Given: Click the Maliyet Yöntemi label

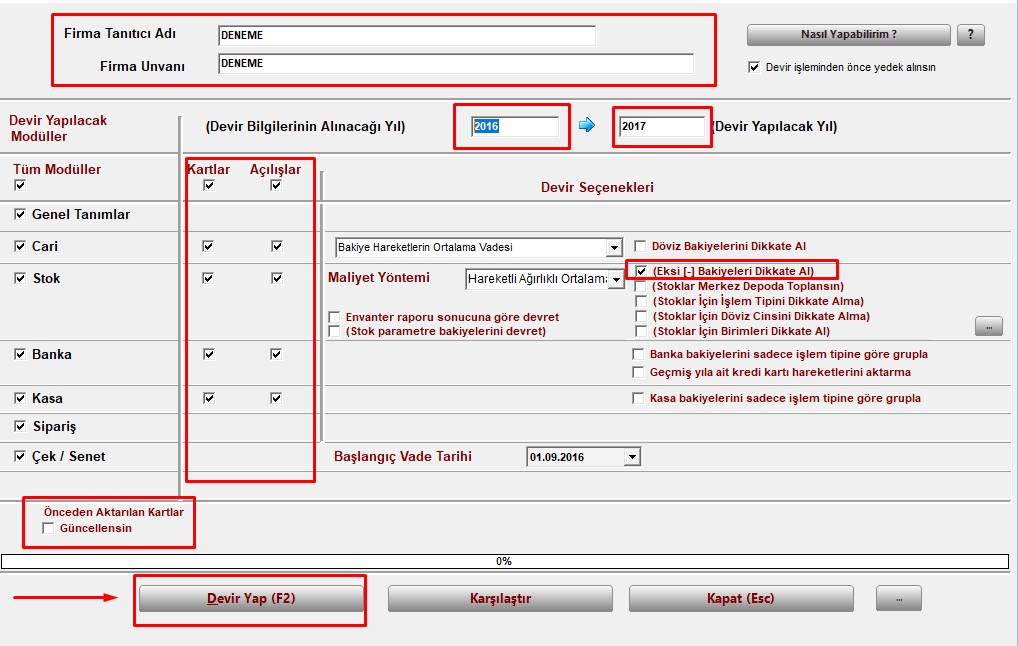Looking at the screenshot, I should point(379,277).
